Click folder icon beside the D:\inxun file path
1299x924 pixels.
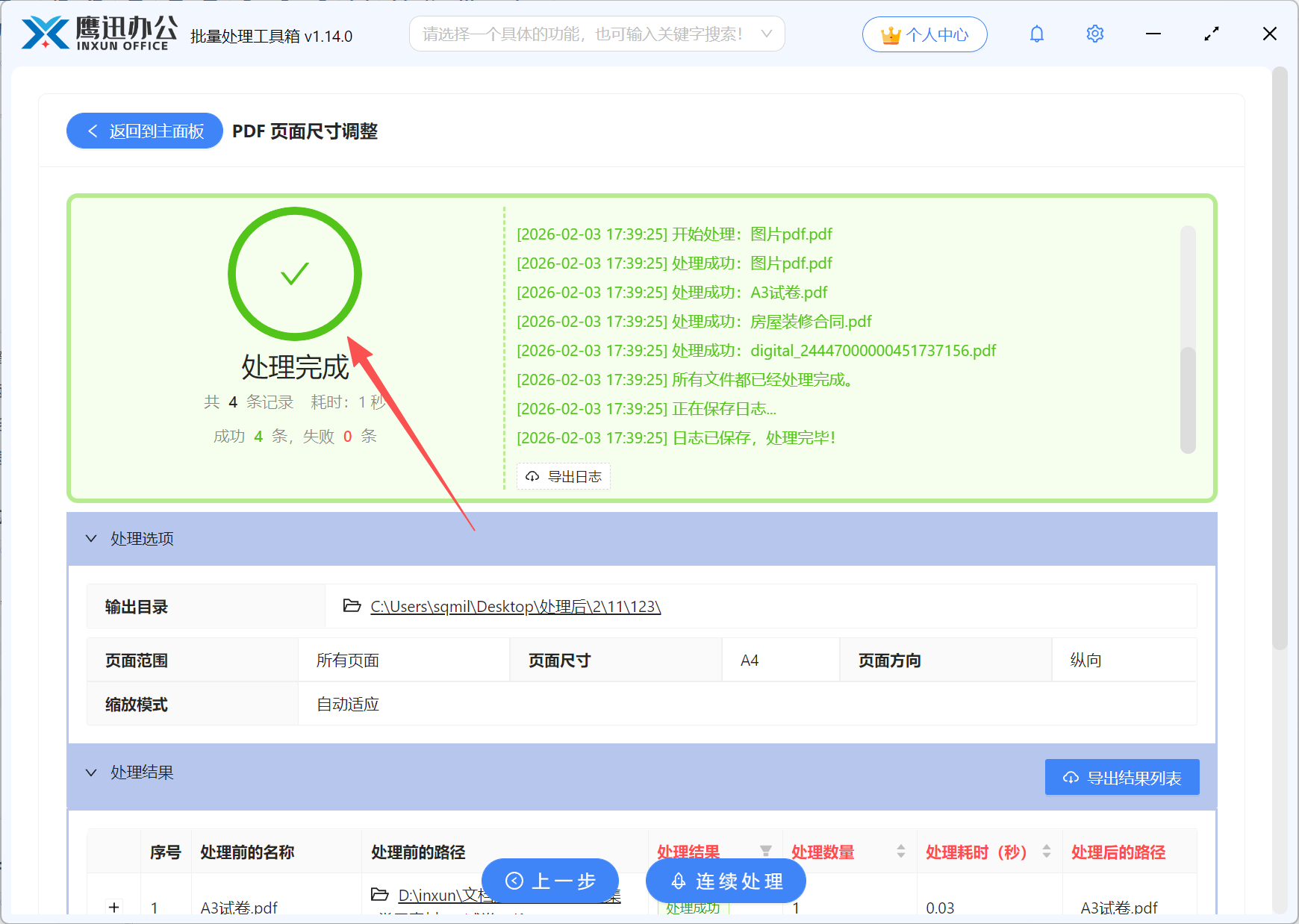[379, 894]
